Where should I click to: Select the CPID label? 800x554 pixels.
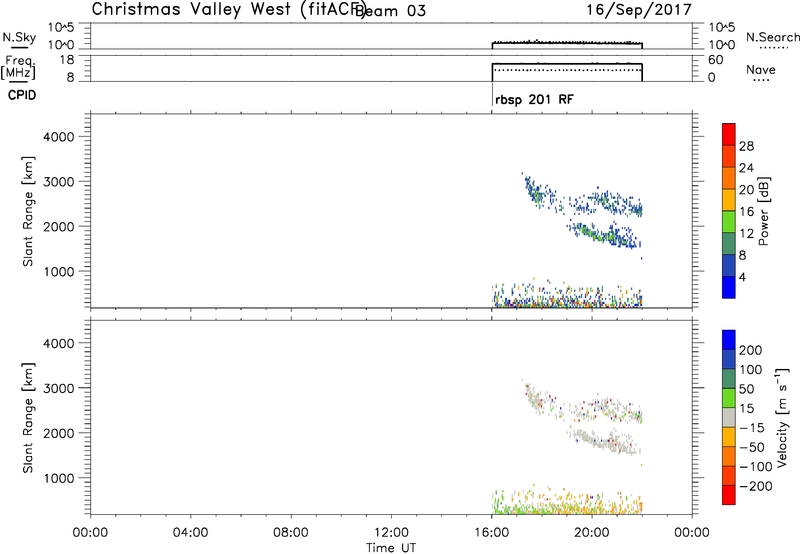click(22, 95)
